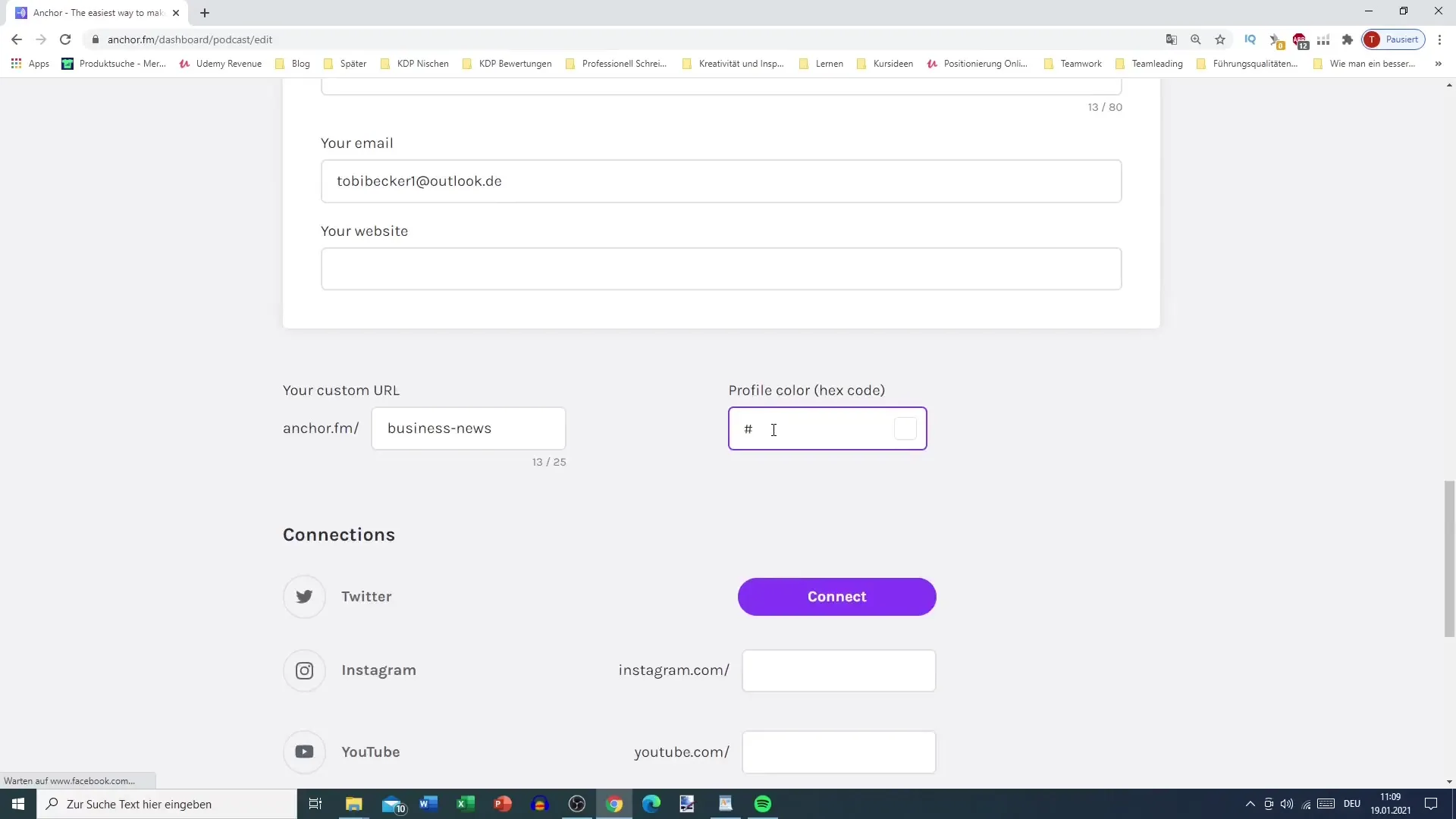
Task: Click the Pausiert profile button
Action: [x=1393, y=39]
